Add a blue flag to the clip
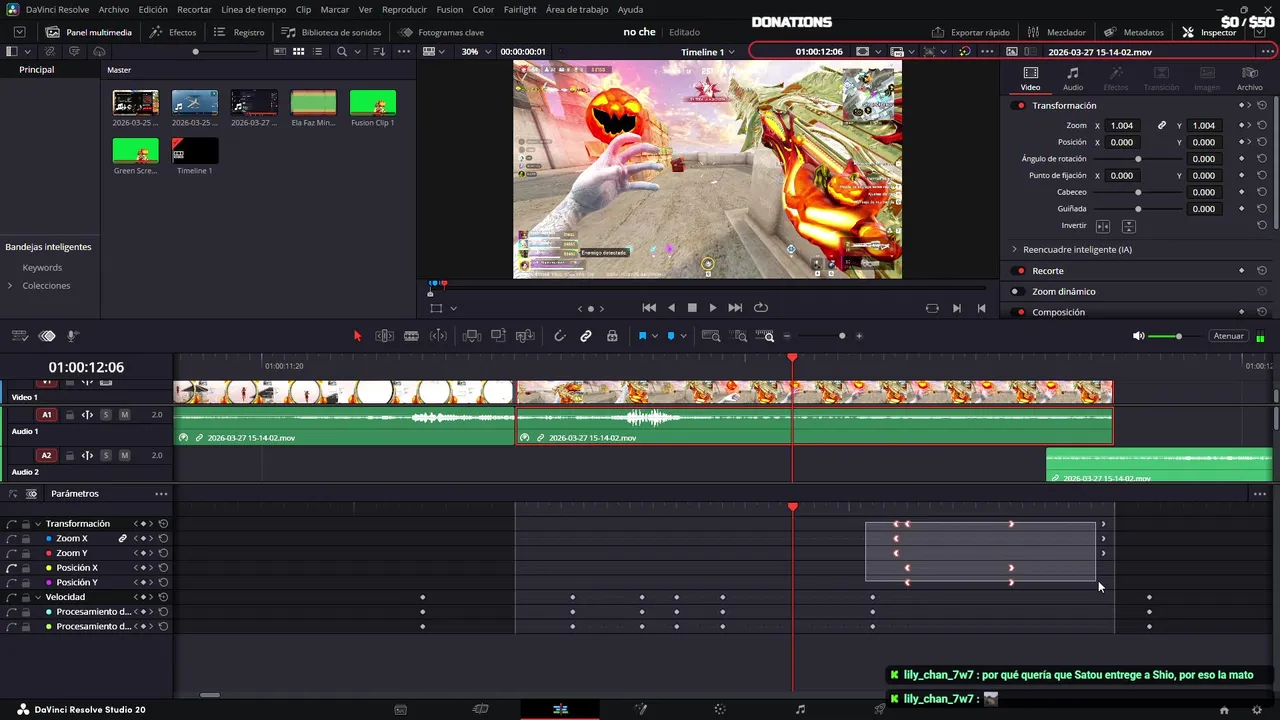1280x720 pixels. click(642, 336)
